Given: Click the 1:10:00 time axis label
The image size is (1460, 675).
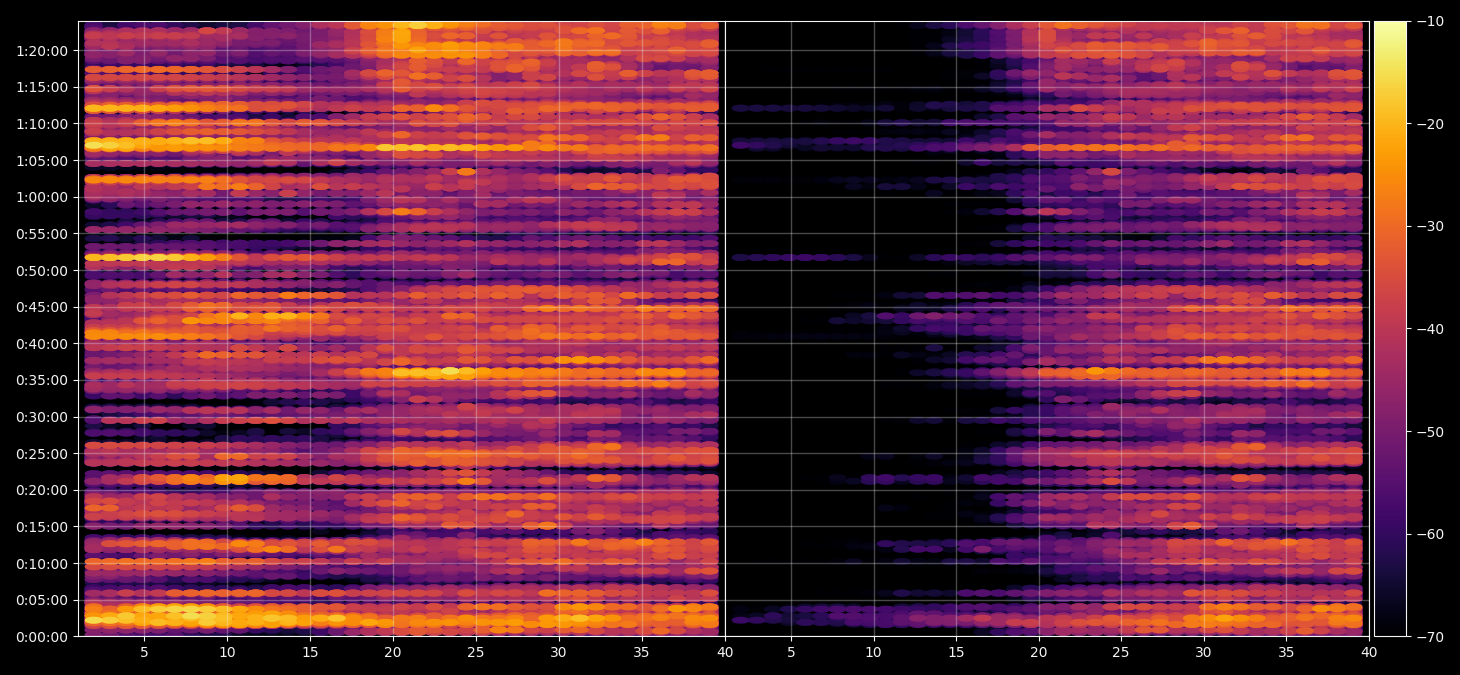Looking at the screenshot, I should pos(41,124).
